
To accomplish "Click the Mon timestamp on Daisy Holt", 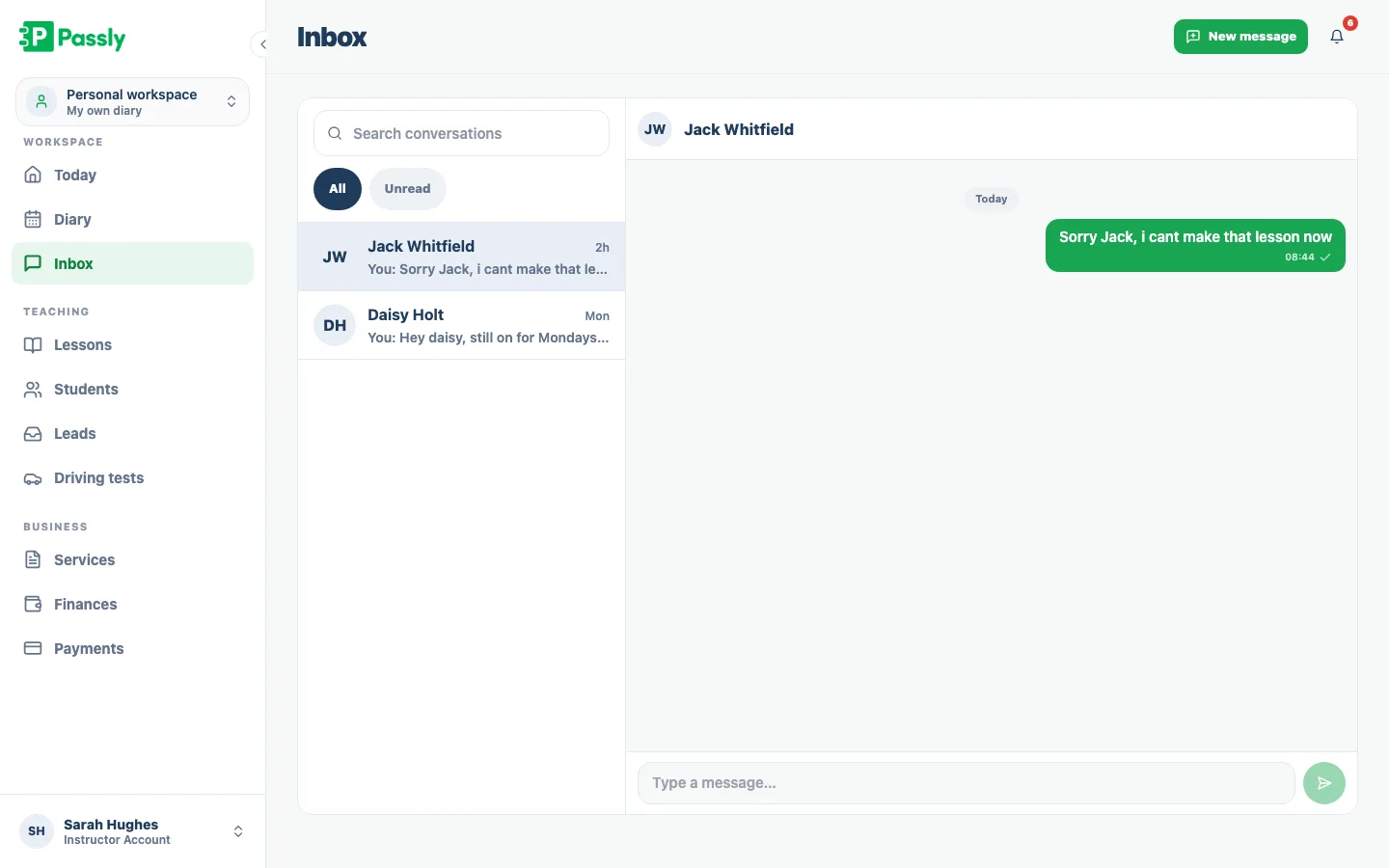I will (x=597, y=316).
